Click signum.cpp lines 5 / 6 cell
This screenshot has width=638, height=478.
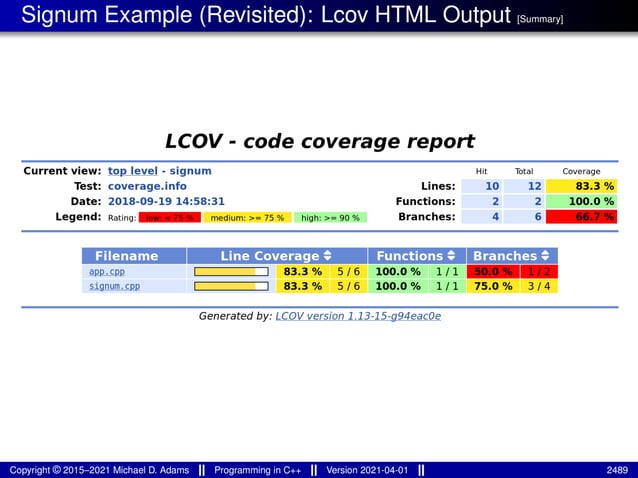tap(348, 286)
